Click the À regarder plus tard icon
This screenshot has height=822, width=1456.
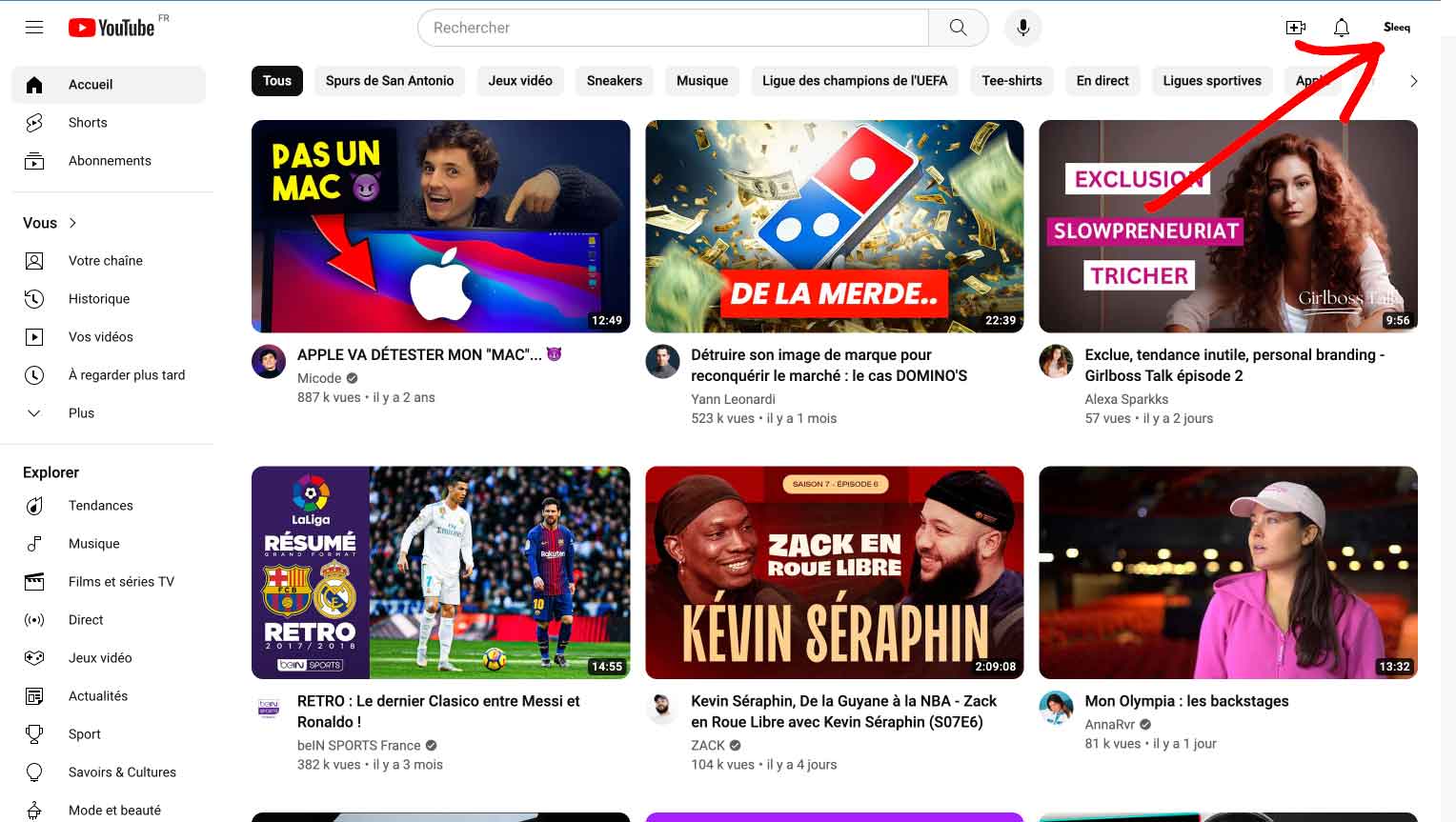pos(34,375)
